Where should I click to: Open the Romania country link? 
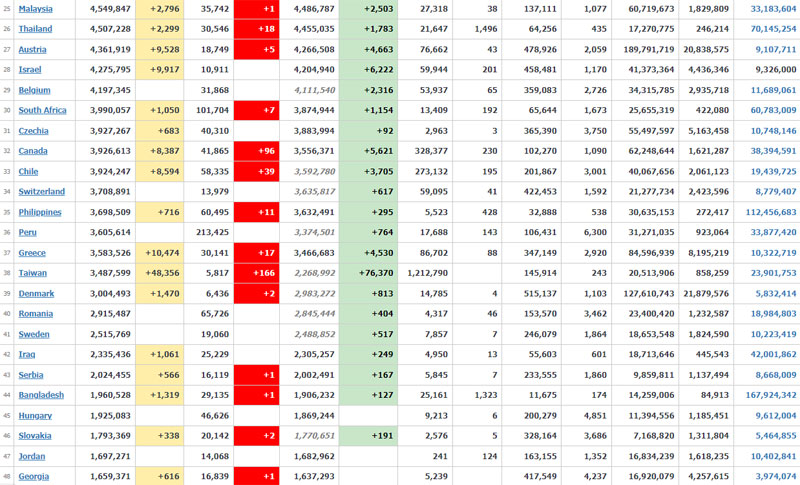tap(36, 314)
